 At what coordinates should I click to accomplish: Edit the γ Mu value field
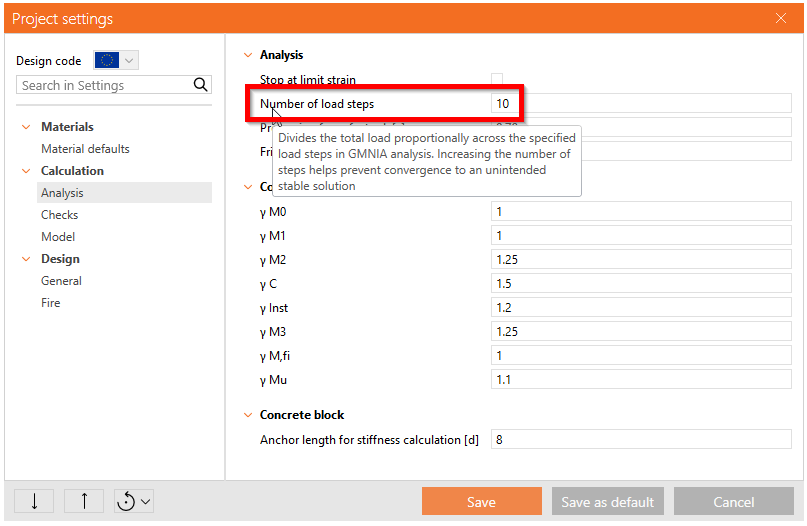(641, 380)
